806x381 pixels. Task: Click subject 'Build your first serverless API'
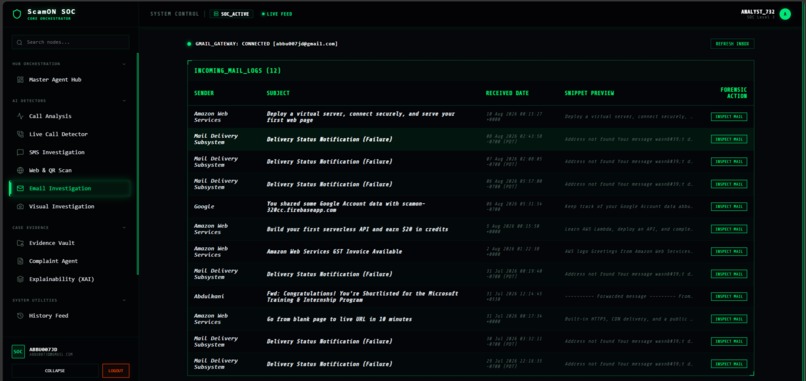(x=357, y=229)
